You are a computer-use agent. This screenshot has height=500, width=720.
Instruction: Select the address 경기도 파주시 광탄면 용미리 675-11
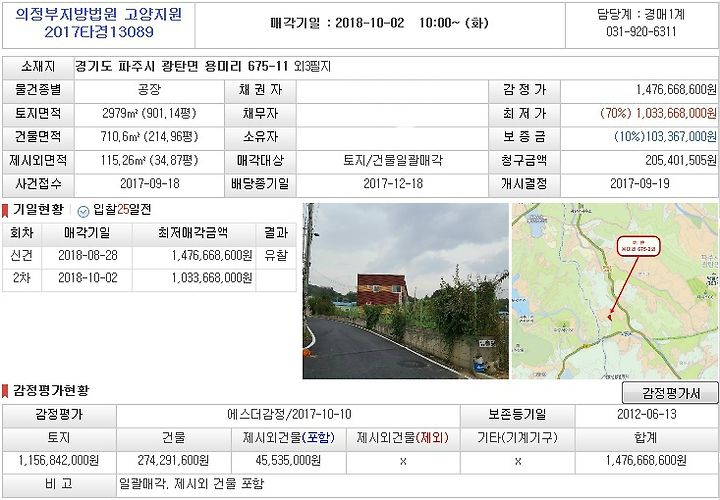coord(181,67)
